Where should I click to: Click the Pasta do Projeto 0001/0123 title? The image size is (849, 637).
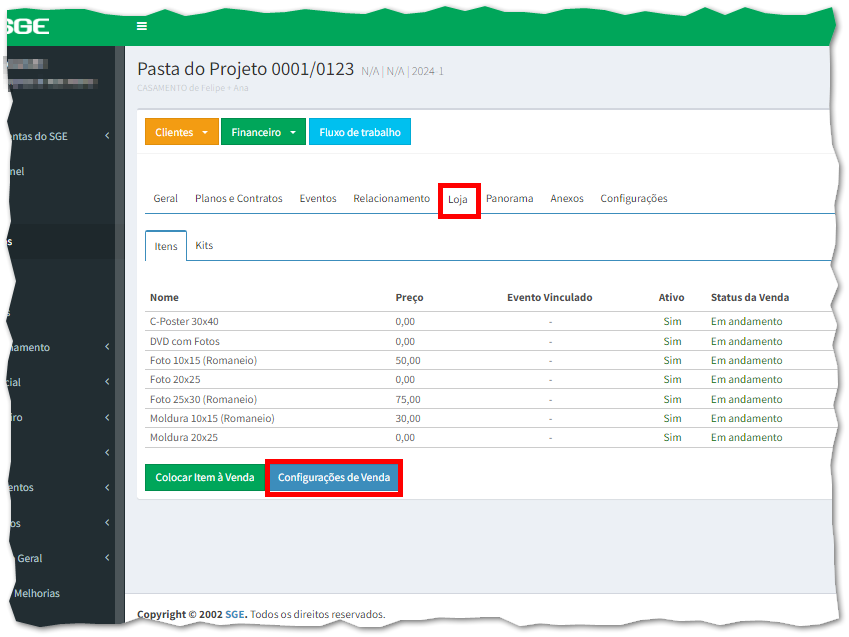pos(245,69)
